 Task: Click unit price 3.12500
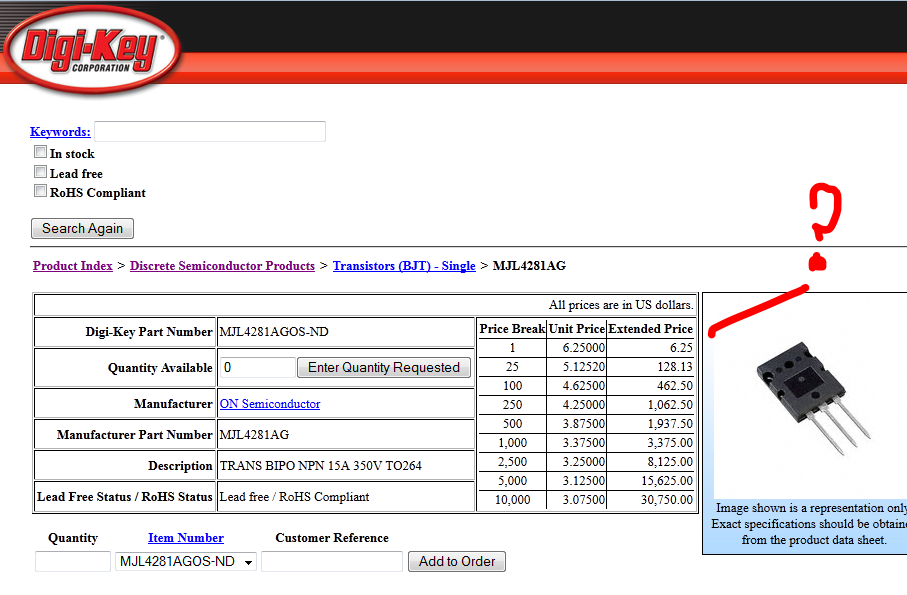coord(584,481)
